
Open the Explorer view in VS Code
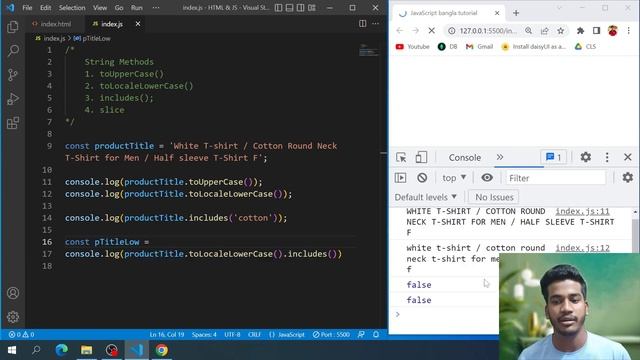(13, 27)
